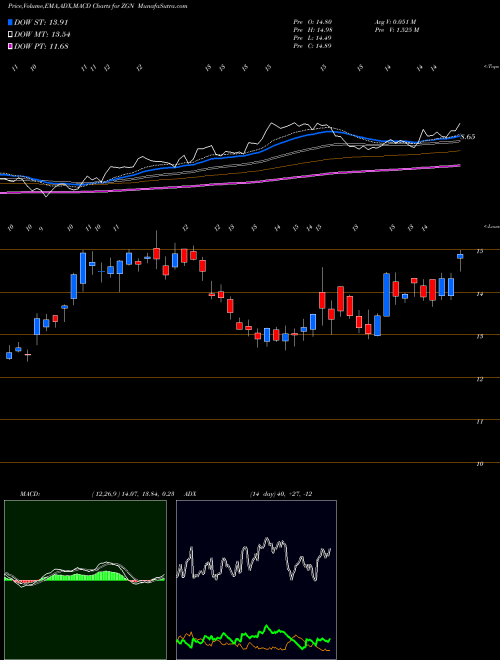Viewport: 500px width, 660px height.
Task: Click the price axis label 14
Action: pyautogui.click(x=479, y=294)
